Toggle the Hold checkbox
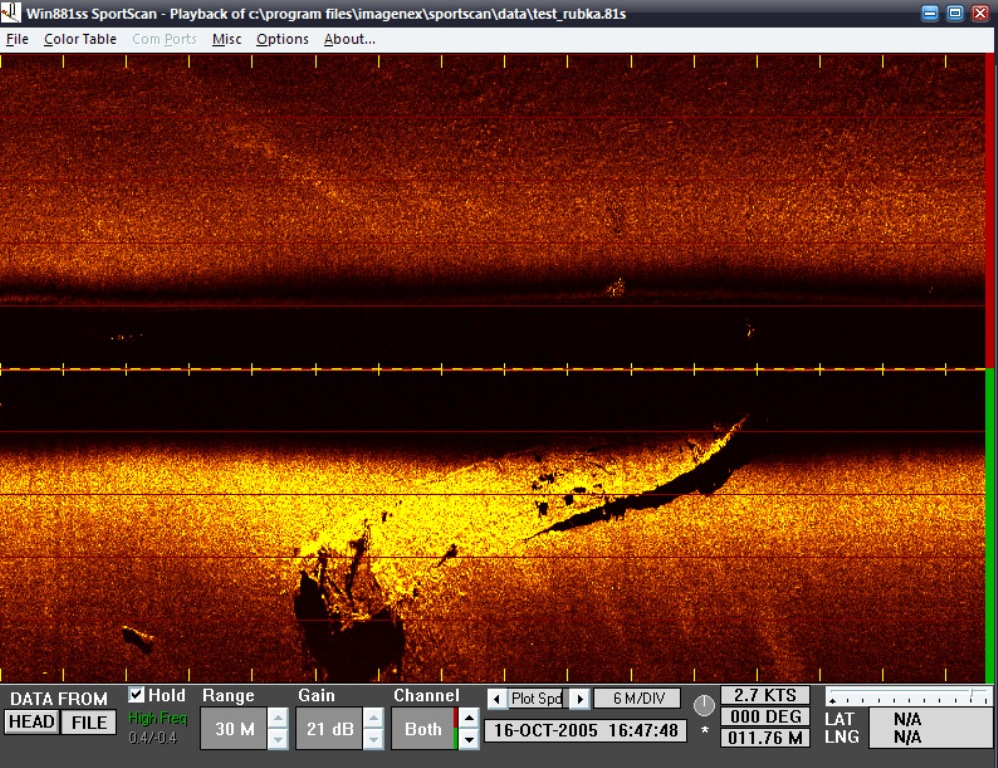This screenshot has height=768, width=998. [x=137, y=695]
